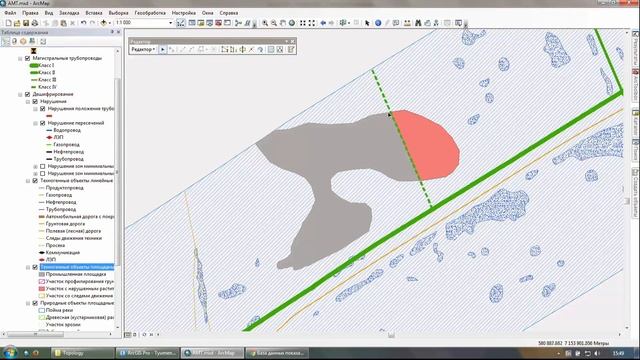This screenshot has height=360, width=640.
Task: Select the Select Elements arrow tool
Action: (367, 23)
